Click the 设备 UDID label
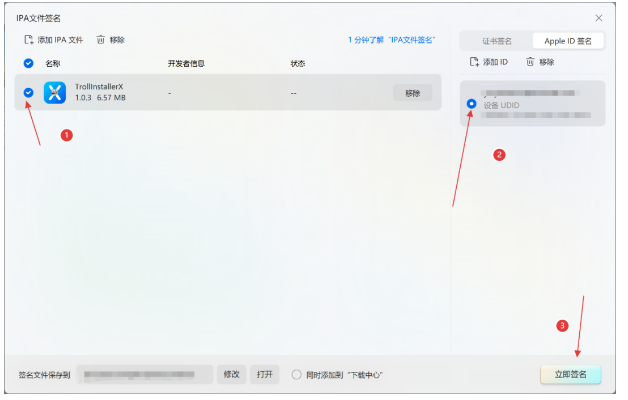Screen dimensions: 628x400 (x=502, y=106)
